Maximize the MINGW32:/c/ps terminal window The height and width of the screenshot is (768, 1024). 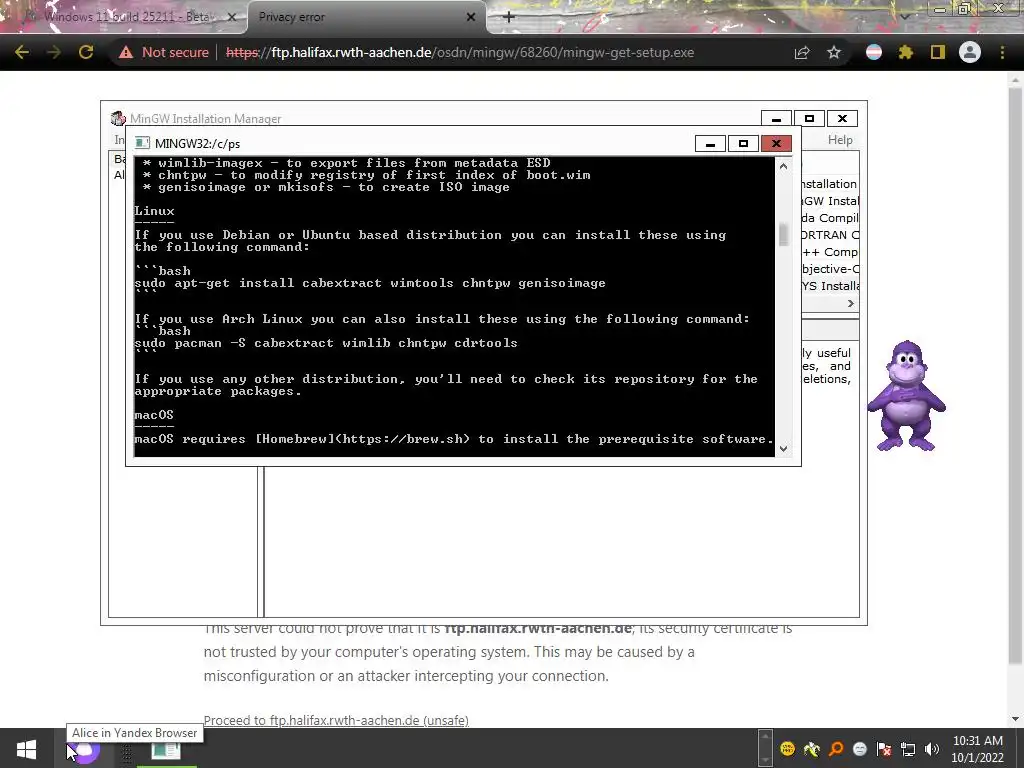click(743, 143)
